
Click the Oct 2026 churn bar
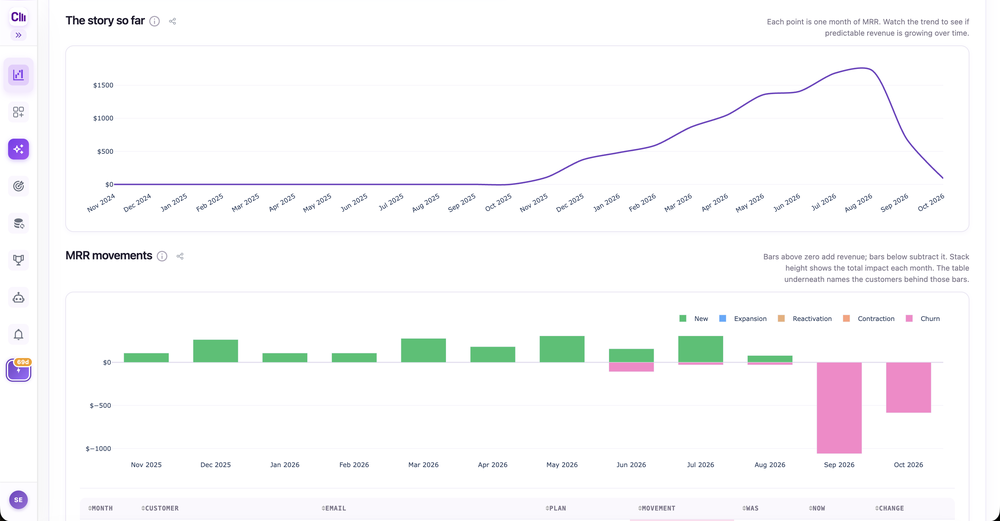(x=908, y=387)
